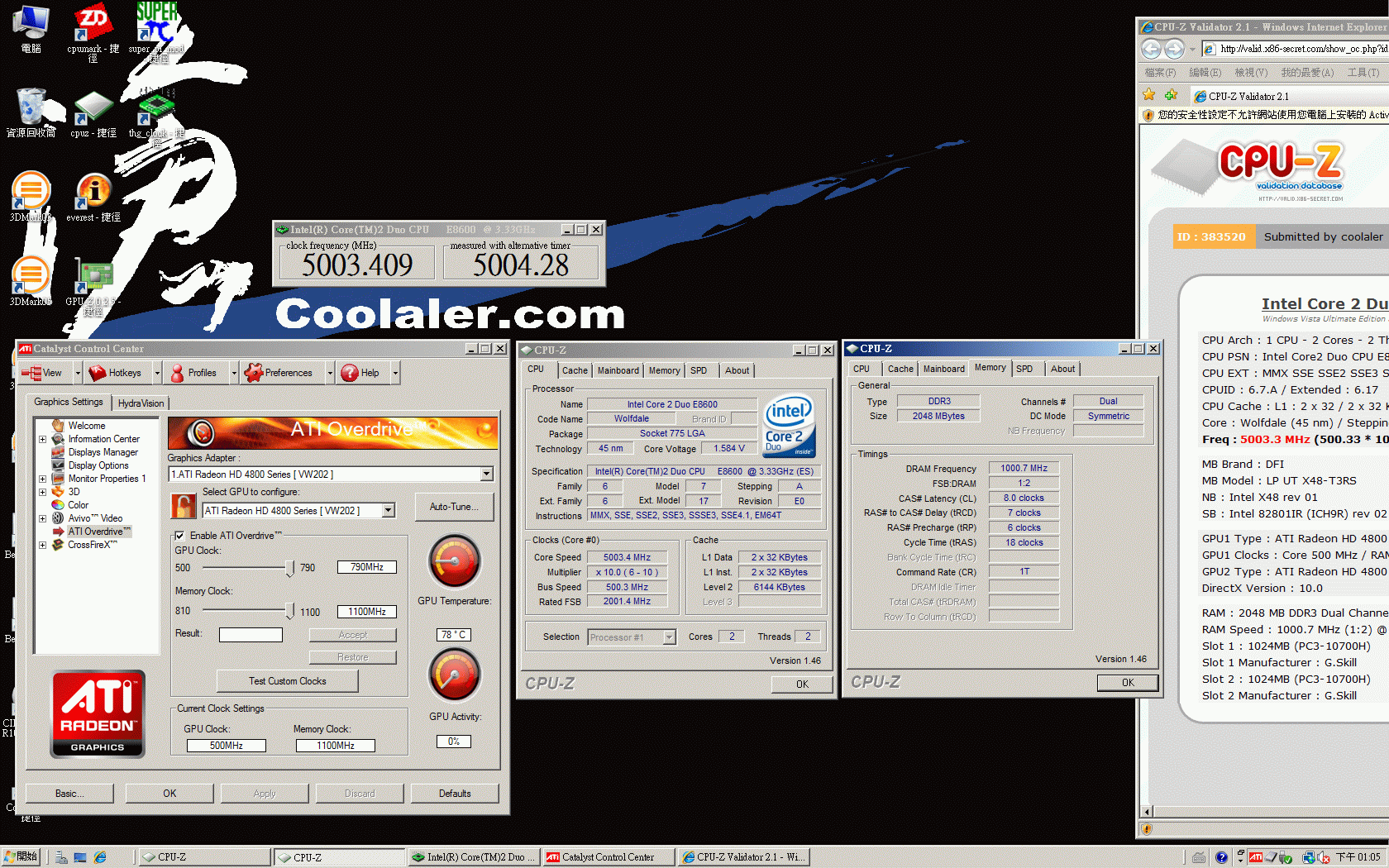Click the Start button on the taskbar
This screenshot has height=868, width=1389.
[21, 857]
